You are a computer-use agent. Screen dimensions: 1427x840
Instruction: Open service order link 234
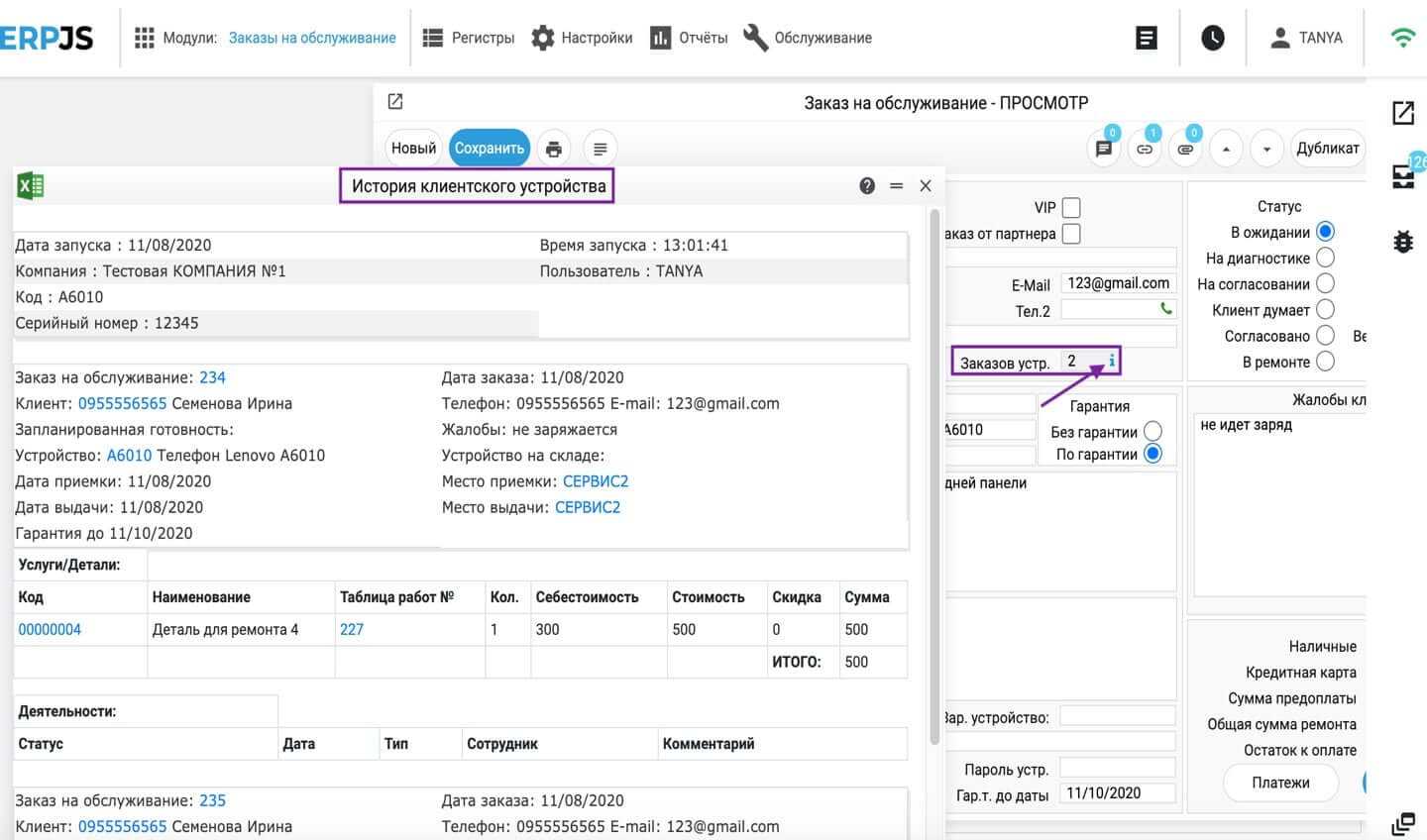click(212, 377)
